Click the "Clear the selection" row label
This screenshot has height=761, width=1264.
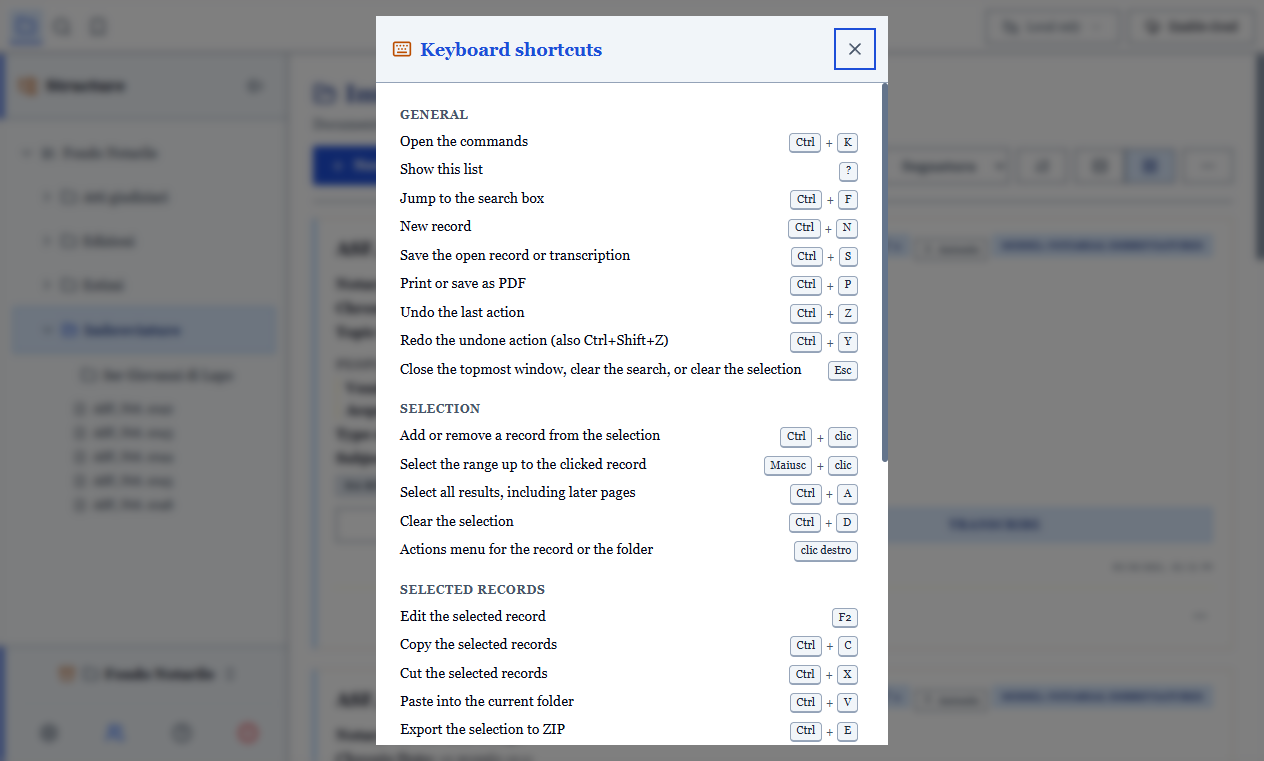(x=457, y=521)
